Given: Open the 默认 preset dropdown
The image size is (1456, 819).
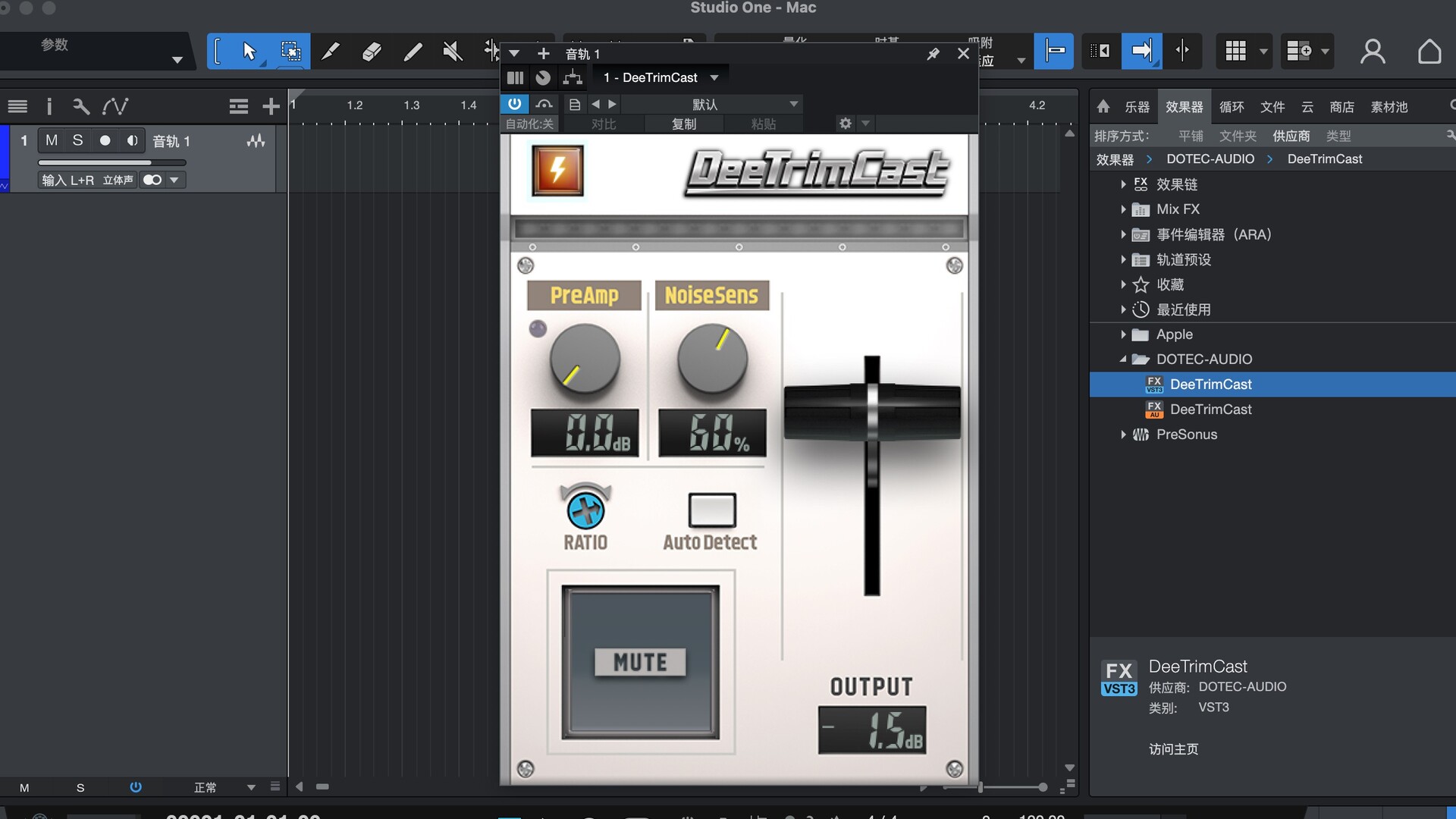Looking at the screenshot, I should (x=713, y=104).
